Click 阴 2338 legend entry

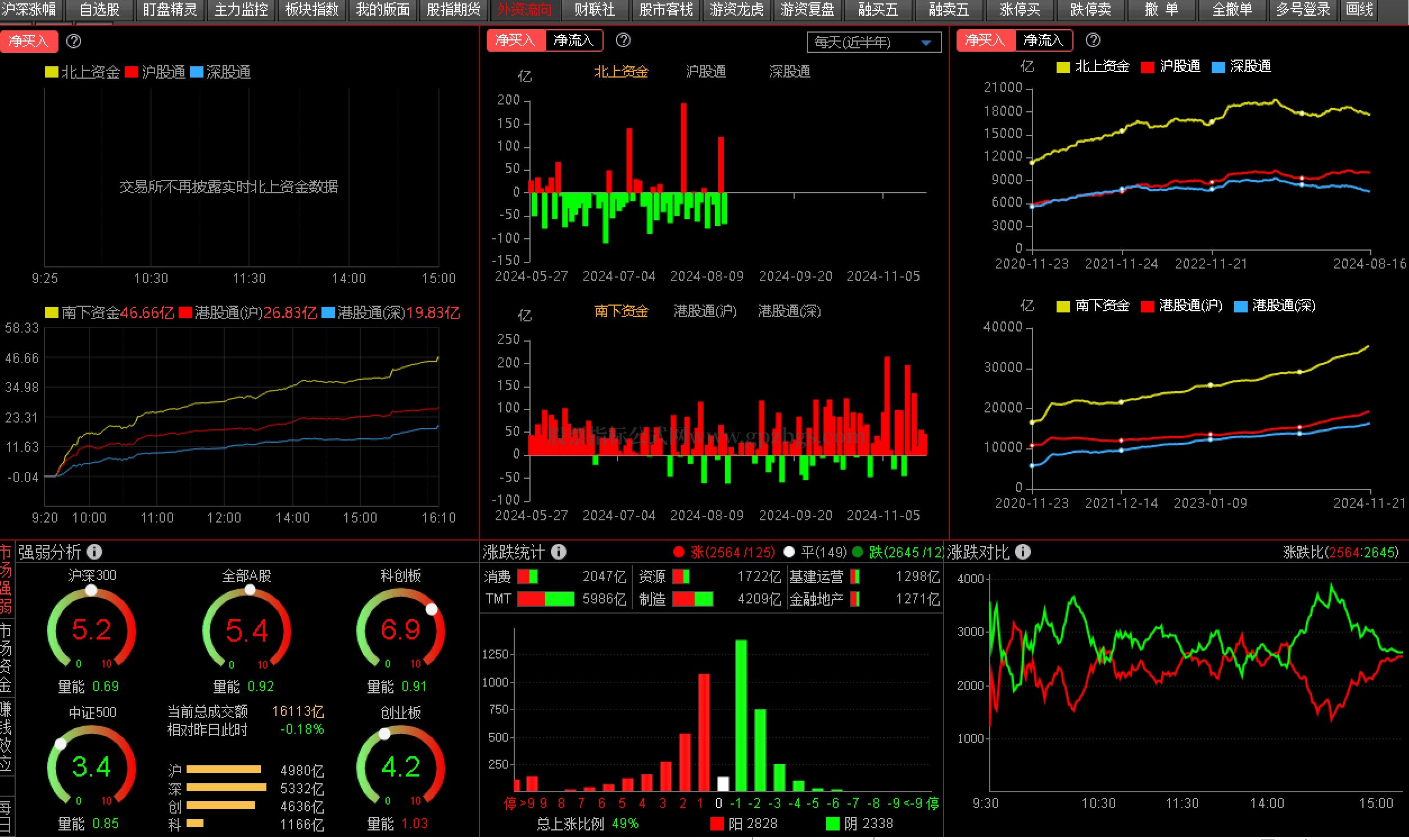pyautogui.click(x=859, y=824)
